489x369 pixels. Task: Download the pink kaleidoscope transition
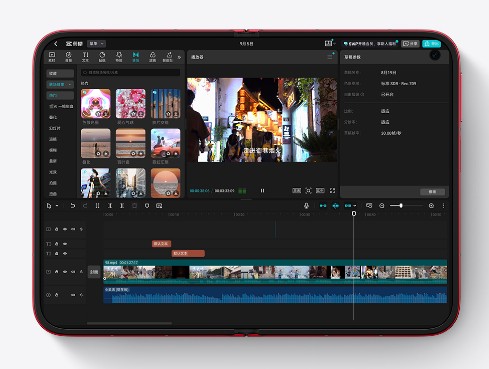(106, 114)
